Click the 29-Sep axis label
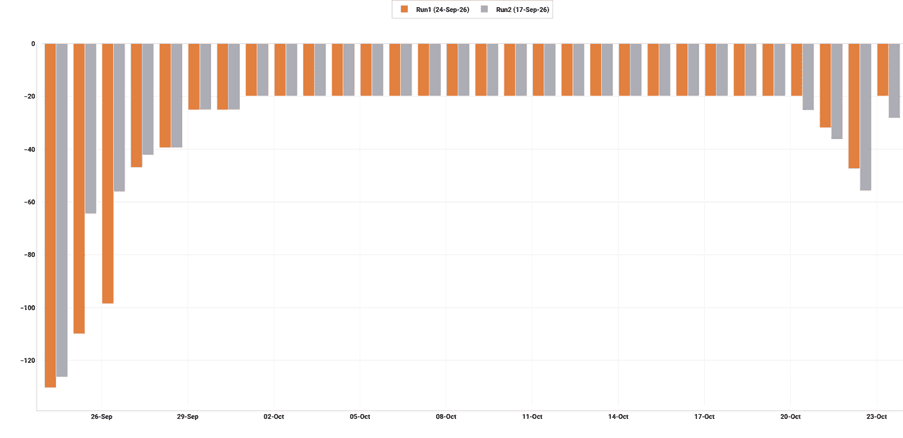 coord(188,416)
